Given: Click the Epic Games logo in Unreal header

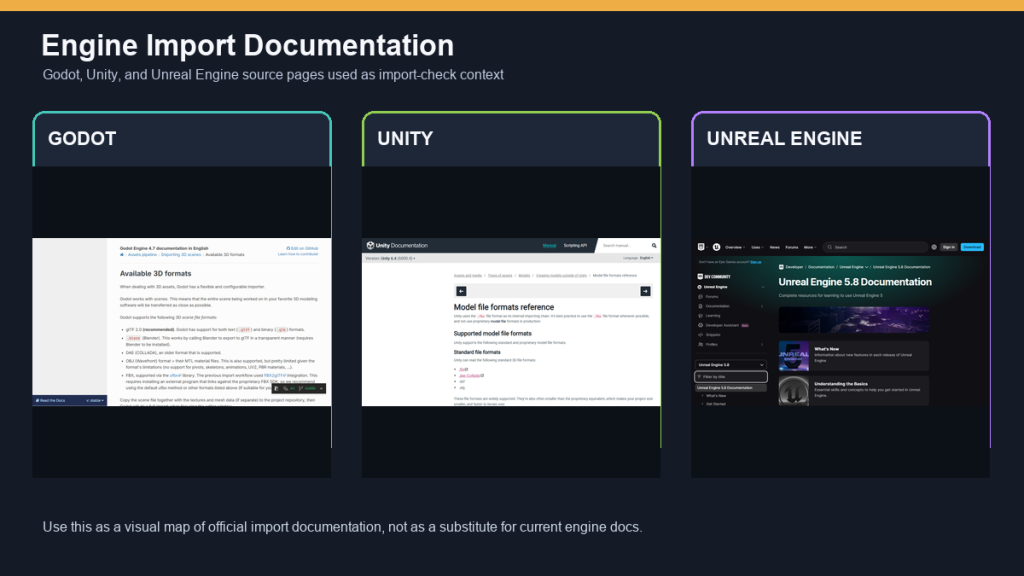Looking at the screenshot, I should [701, 247].
